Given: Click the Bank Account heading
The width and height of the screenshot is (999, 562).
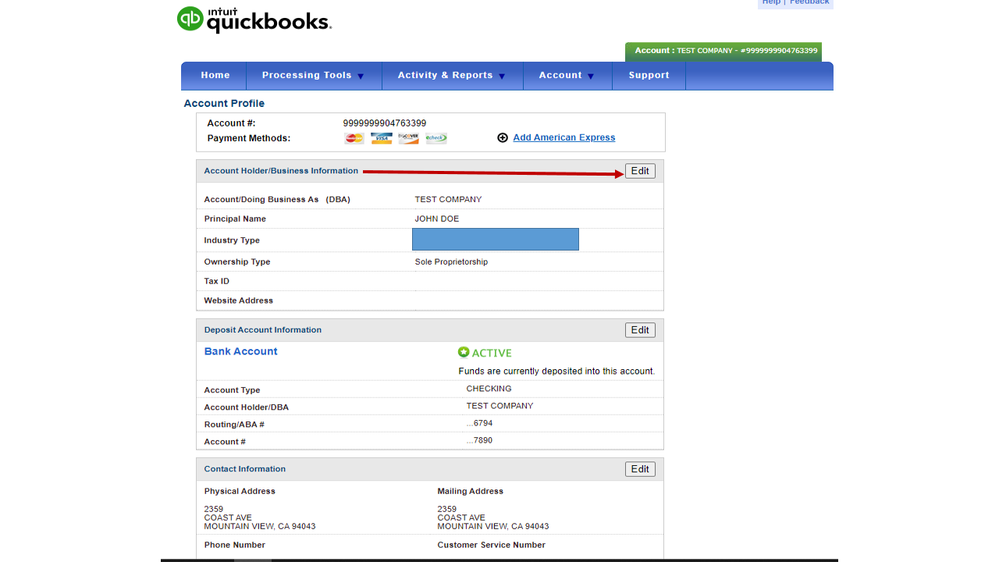Looking at the screenshot, I should pyautogui.click(x=240, y=351).
